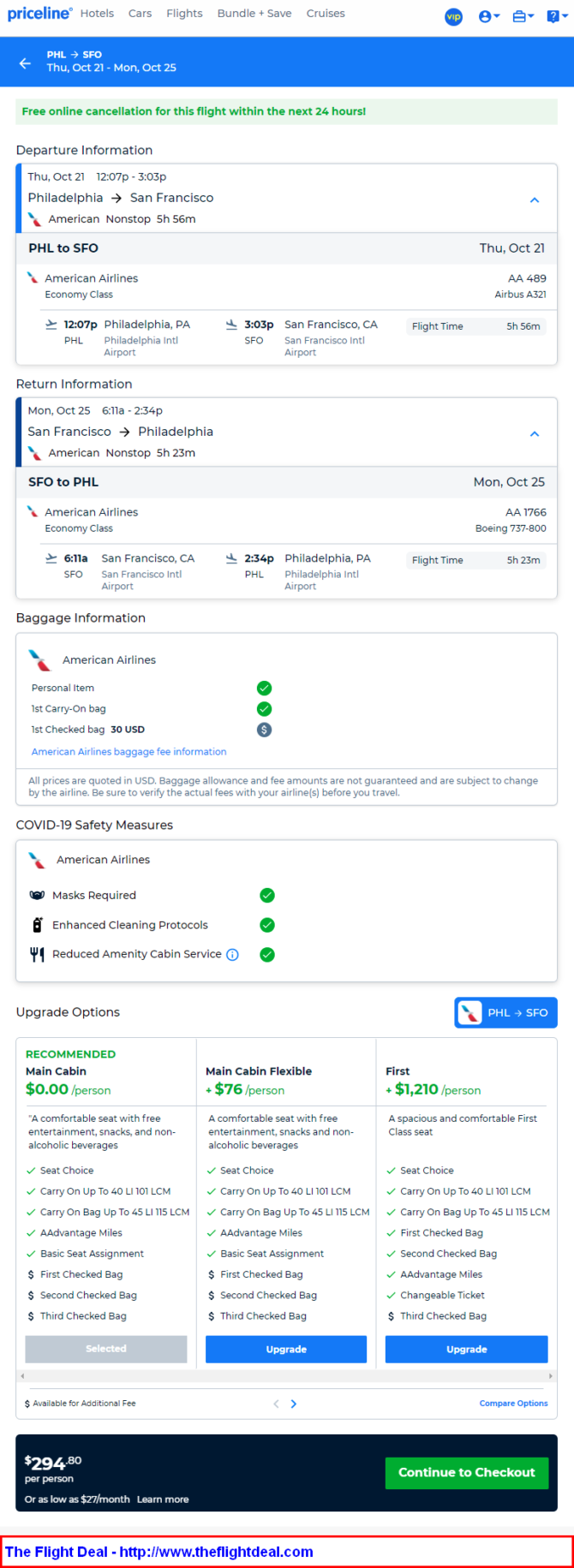Open the trips briefcase icon menu
The height and width of the screenshot is (1568, 574).
523,16
